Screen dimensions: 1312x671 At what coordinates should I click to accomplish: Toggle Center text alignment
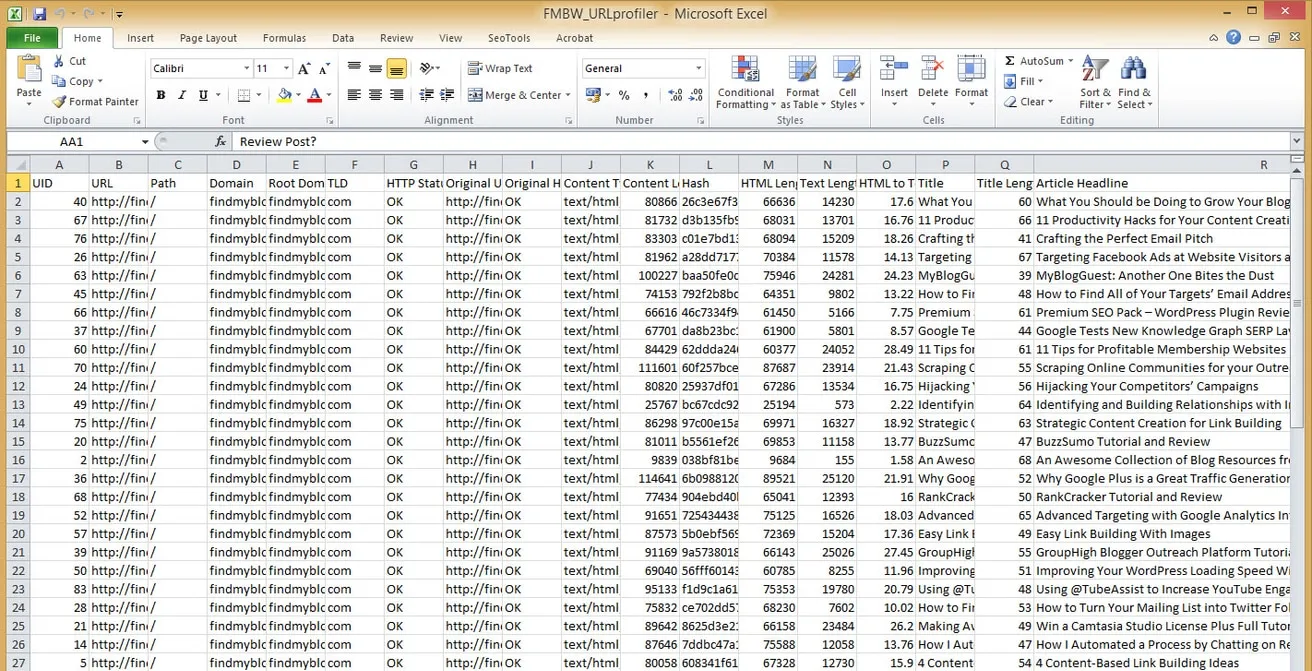[375, 95]
